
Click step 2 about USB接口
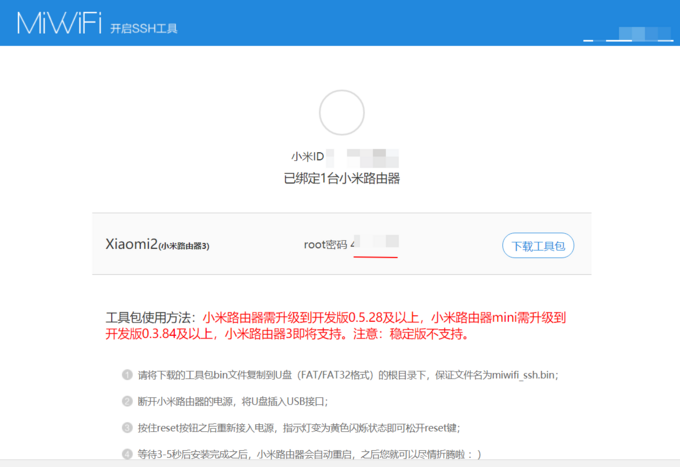(225, 402)
